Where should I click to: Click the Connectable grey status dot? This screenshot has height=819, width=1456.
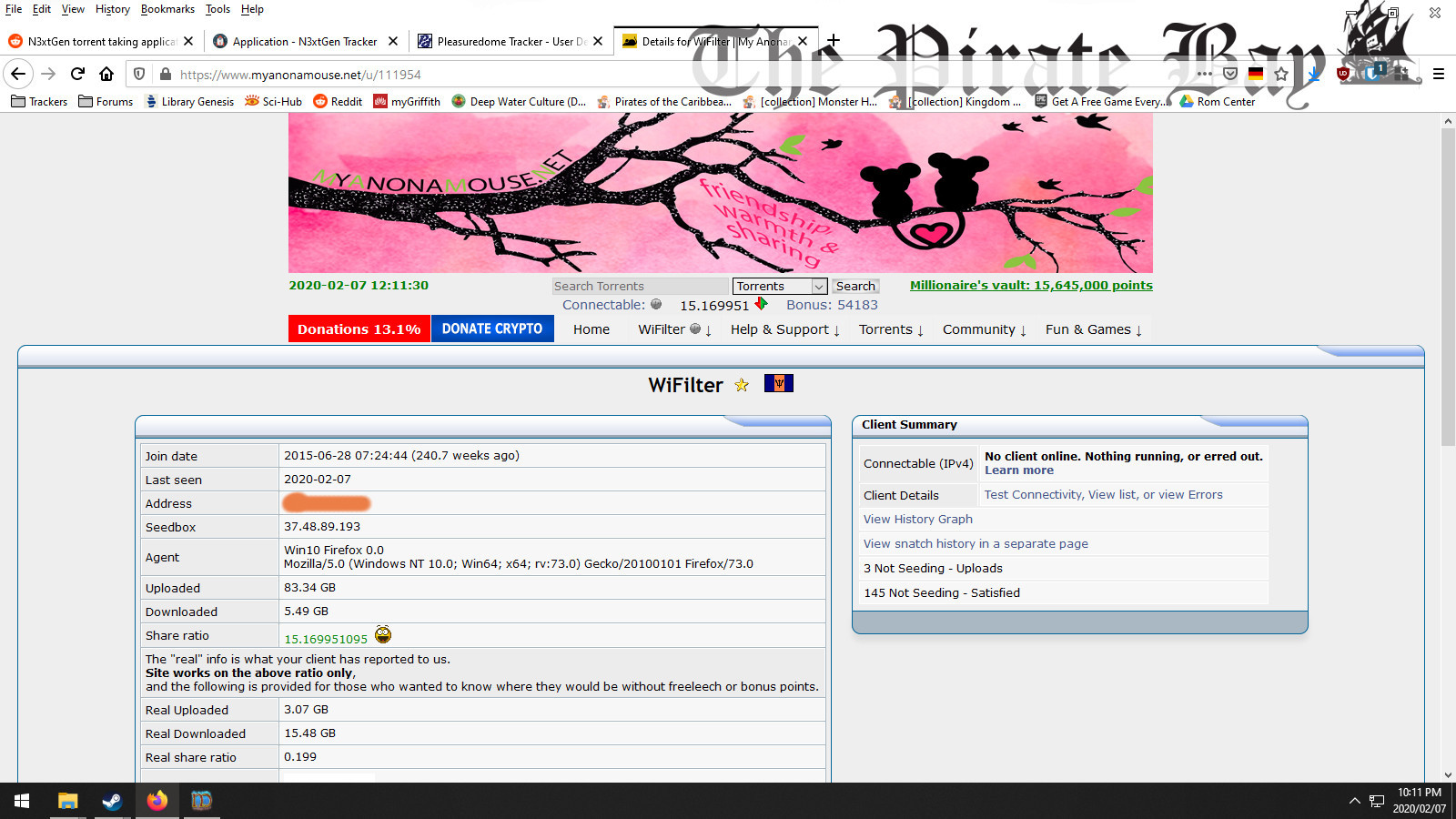[x=656, y=305]
